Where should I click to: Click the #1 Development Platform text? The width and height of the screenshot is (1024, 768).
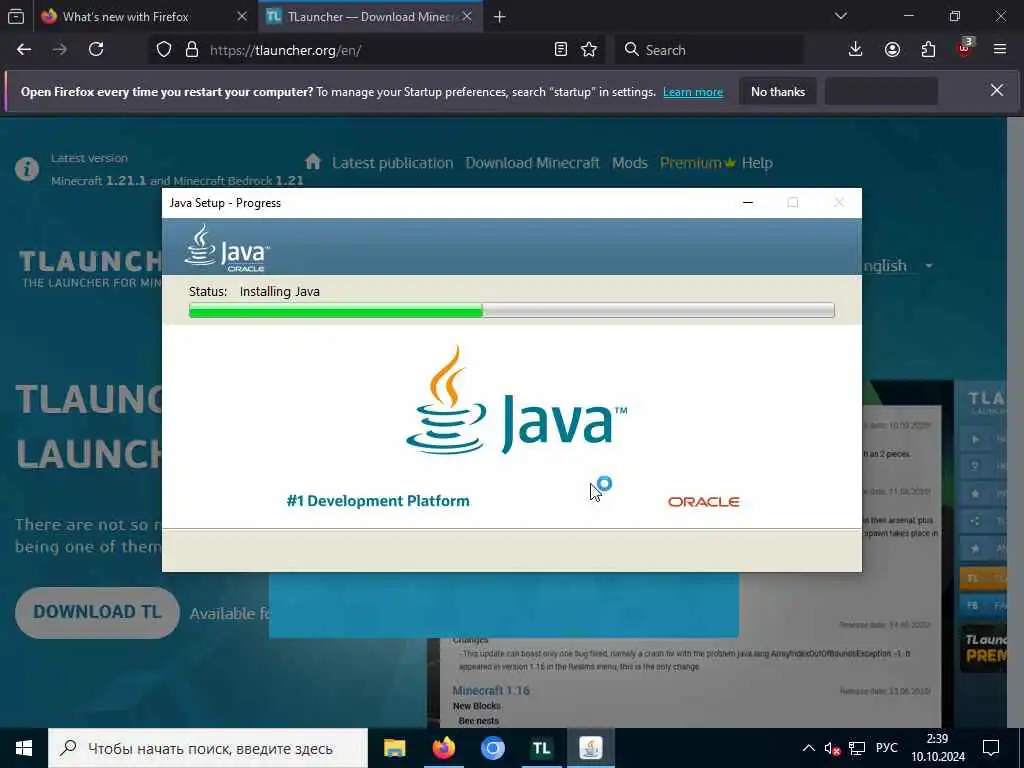point(378,501)
